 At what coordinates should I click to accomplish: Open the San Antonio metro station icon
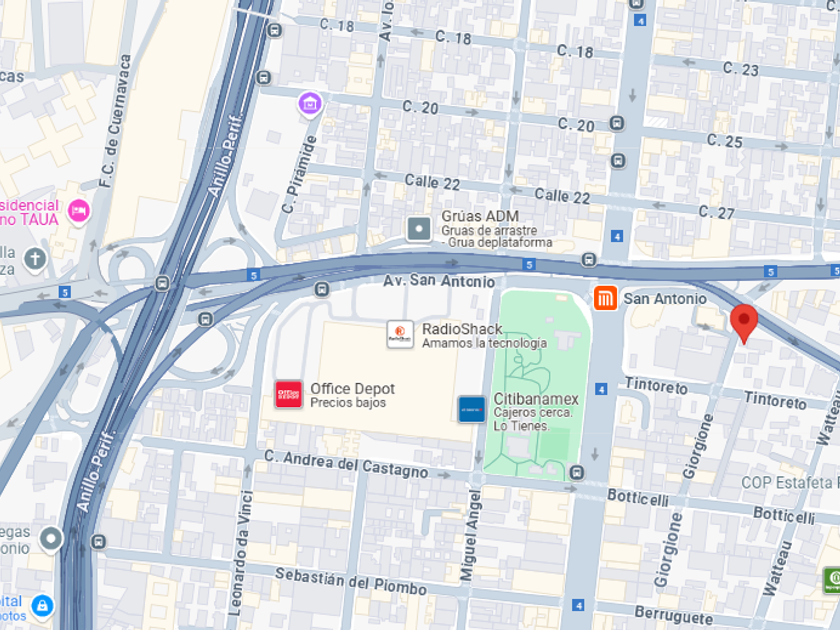[605, 298]
